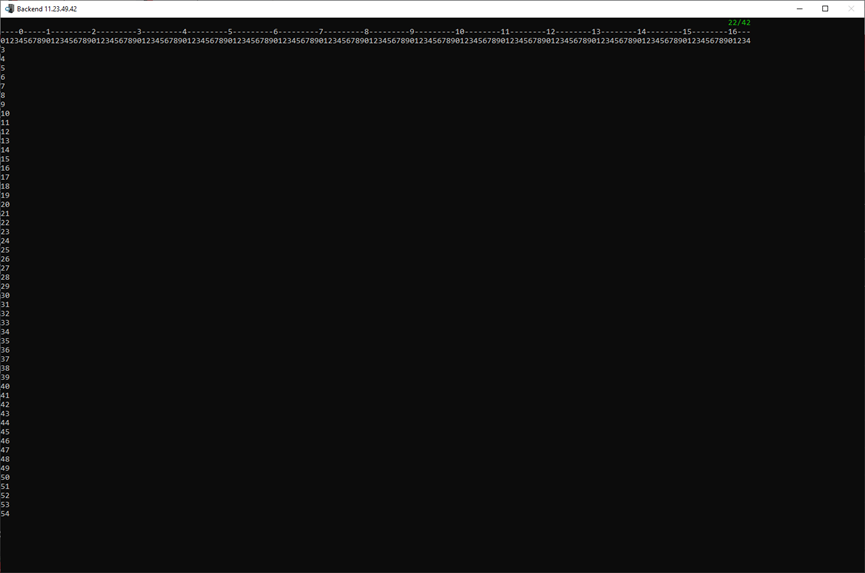
Task: Click row number 54 line label
Action: (5, 514)
